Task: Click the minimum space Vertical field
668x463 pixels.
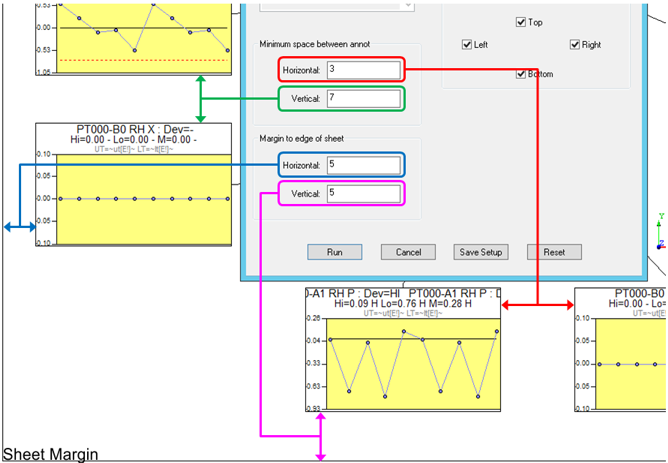Action: click(364, 97)
